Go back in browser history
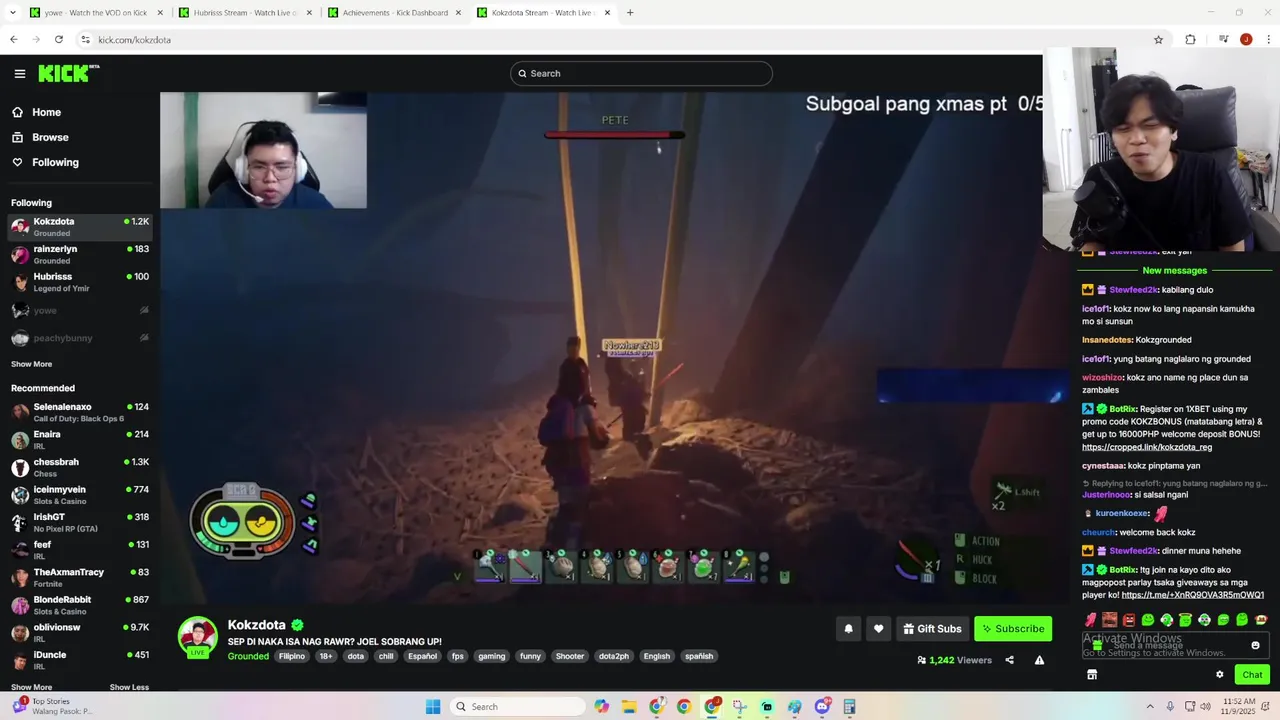The width and height of the screenshot is (1280, 720). 13,39
